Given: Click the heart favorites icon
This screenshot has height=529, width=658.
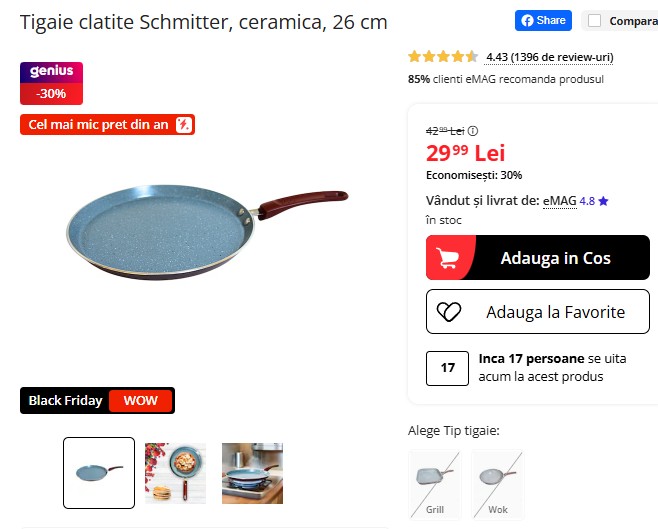Looking at the screenshot, I should [449, 312].
